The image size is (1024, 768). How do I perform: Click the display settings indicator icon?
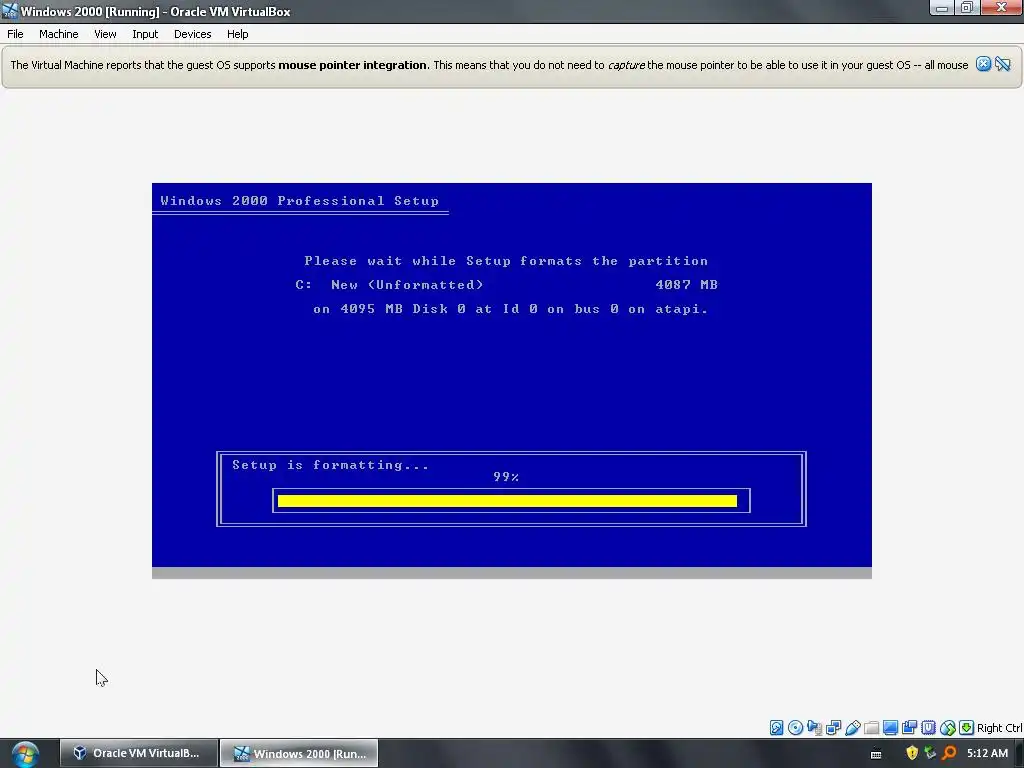[890, 728]
